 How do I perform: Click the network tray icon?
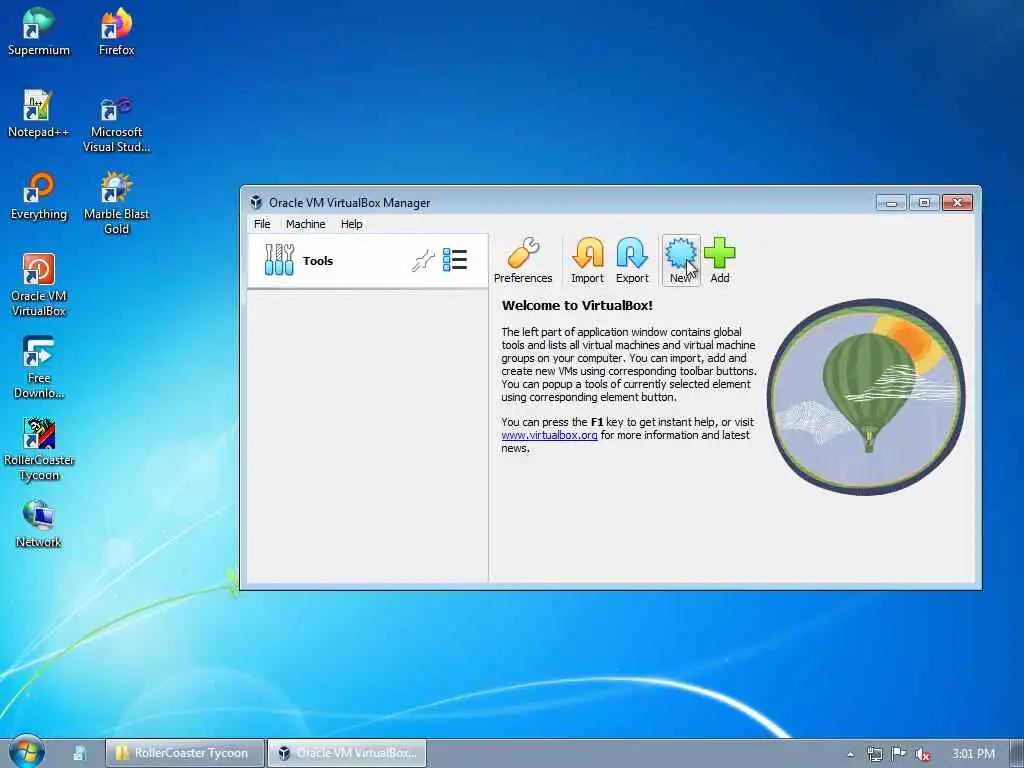click(x=874, y=754)
